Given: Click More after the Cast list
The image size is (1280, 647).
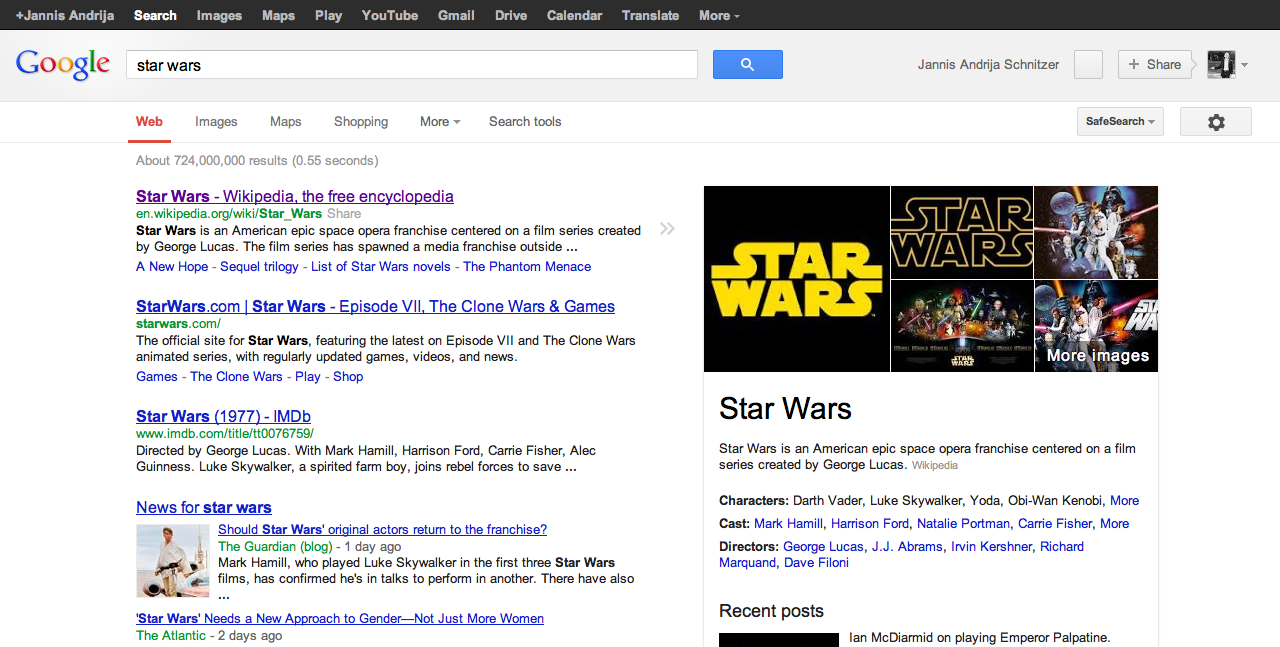Looking at the screenshot, I should 1114,524.
